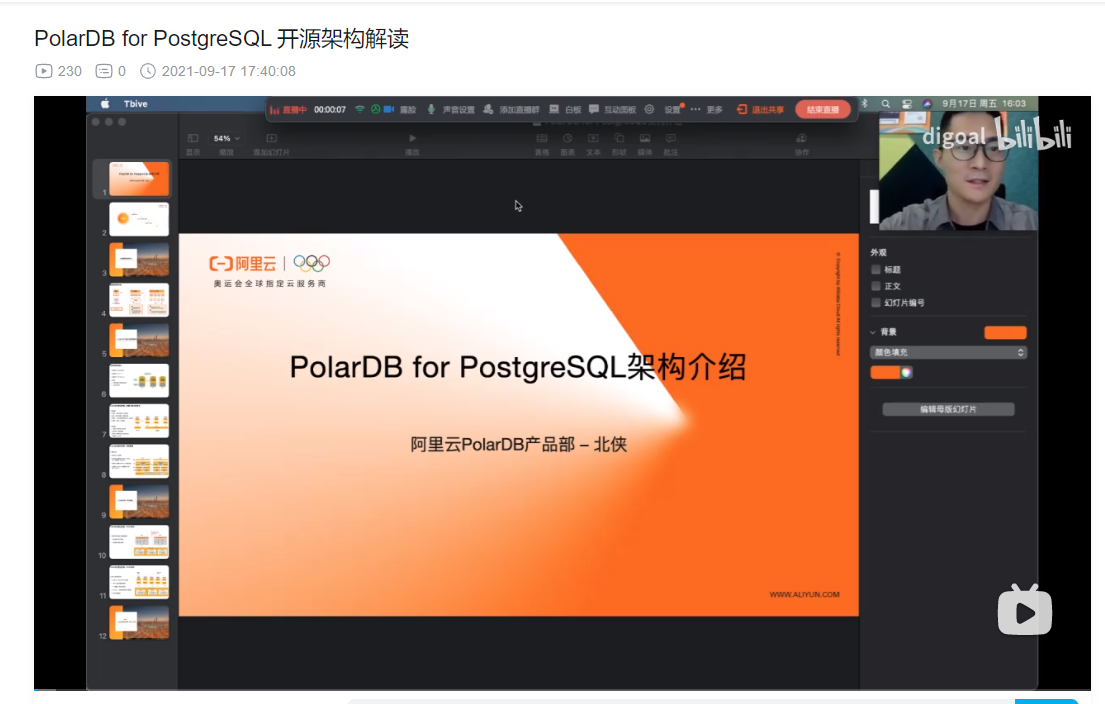Click the presenter webcam video feed

(958, 171)
